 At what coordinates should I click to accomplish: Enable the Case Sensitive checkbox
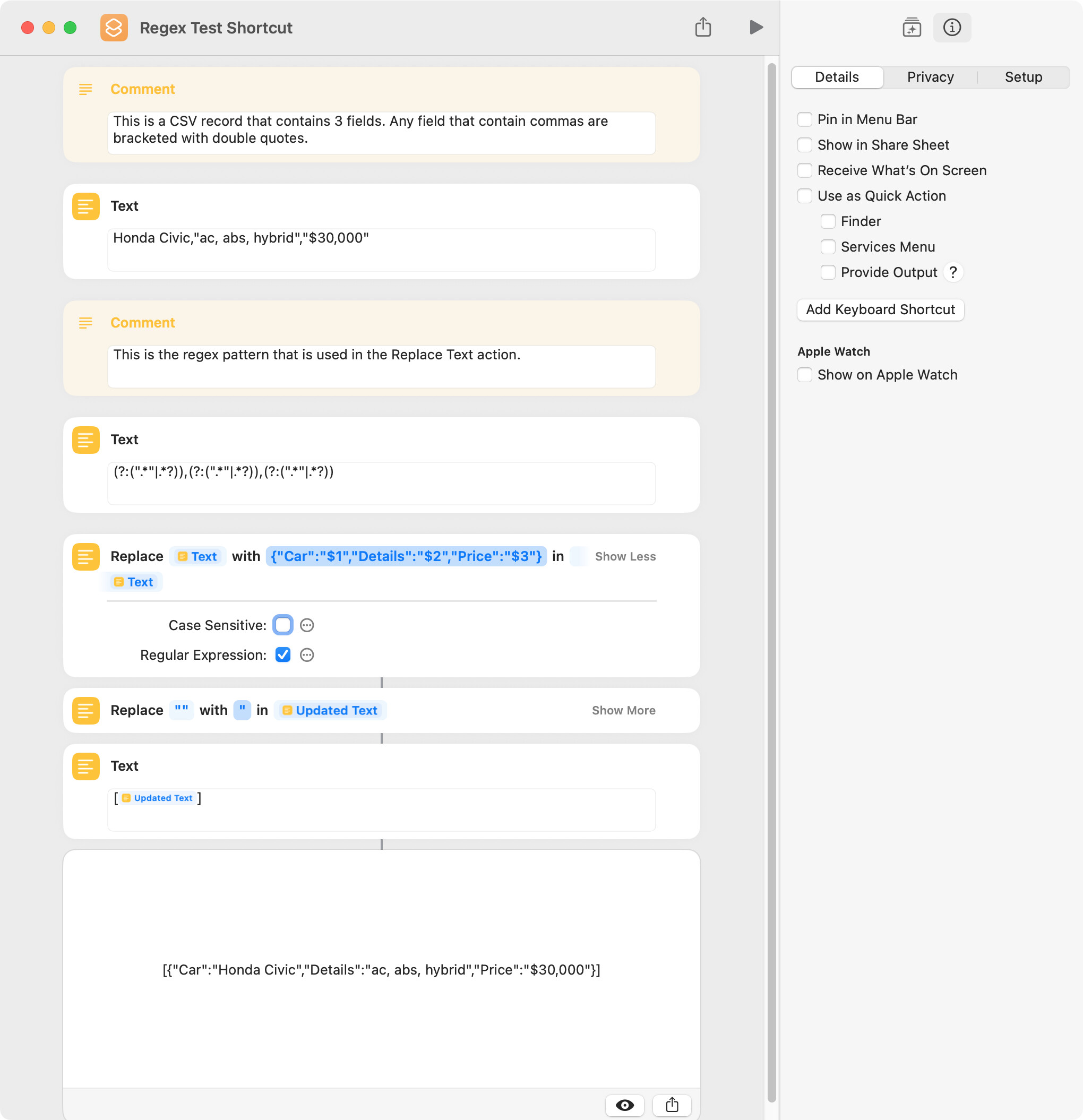tap(283, 625)
